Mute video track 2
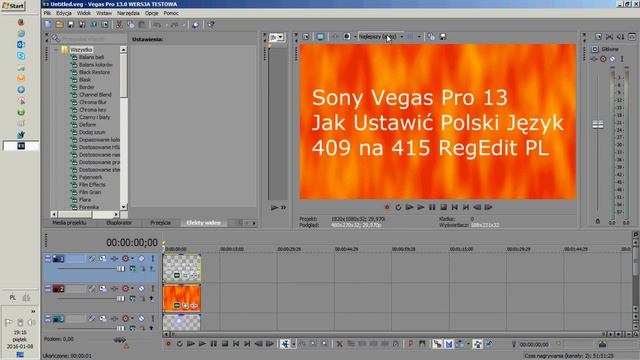This screenshot has height=360, width=640. [141, 289]
